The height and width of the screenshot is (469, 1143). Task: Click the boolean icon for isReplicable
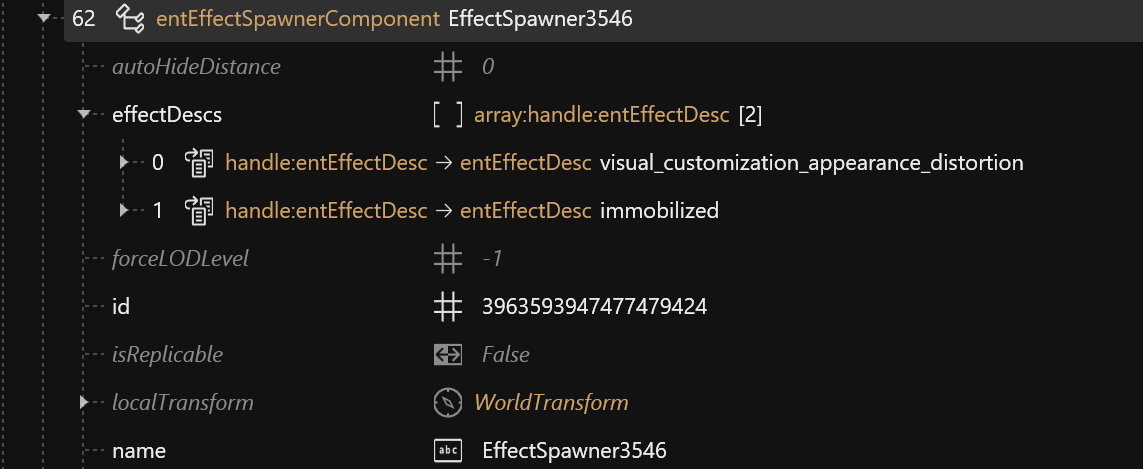pyautogui.click(x=447, y=355)
